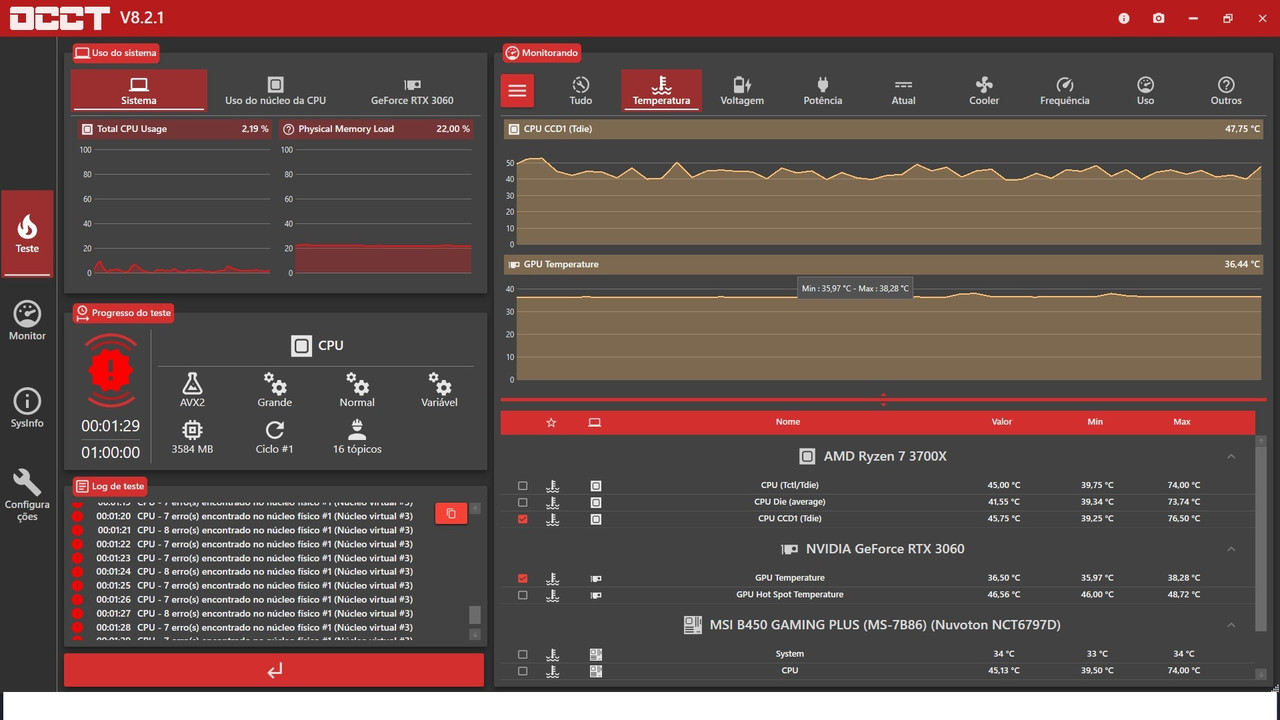Image resolution: width=1280 pixels, height=720 pixels.
Task: Uncheck the CPU CCD1 (Tdie) checkbox
Action: coord(523,520)
